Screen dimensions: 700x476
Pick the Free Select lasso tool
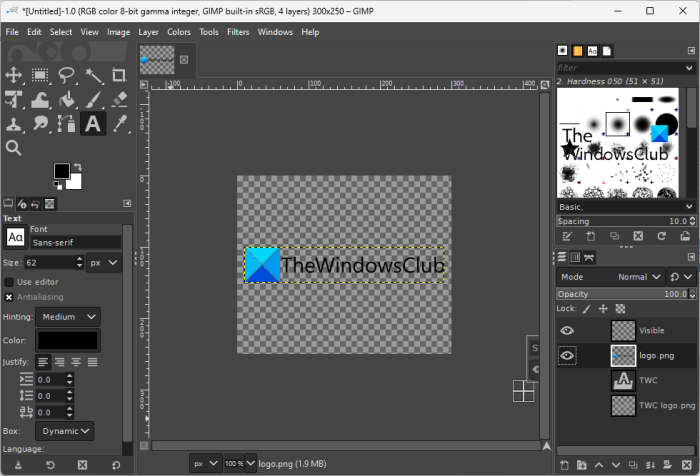click(x=66, y=74)
